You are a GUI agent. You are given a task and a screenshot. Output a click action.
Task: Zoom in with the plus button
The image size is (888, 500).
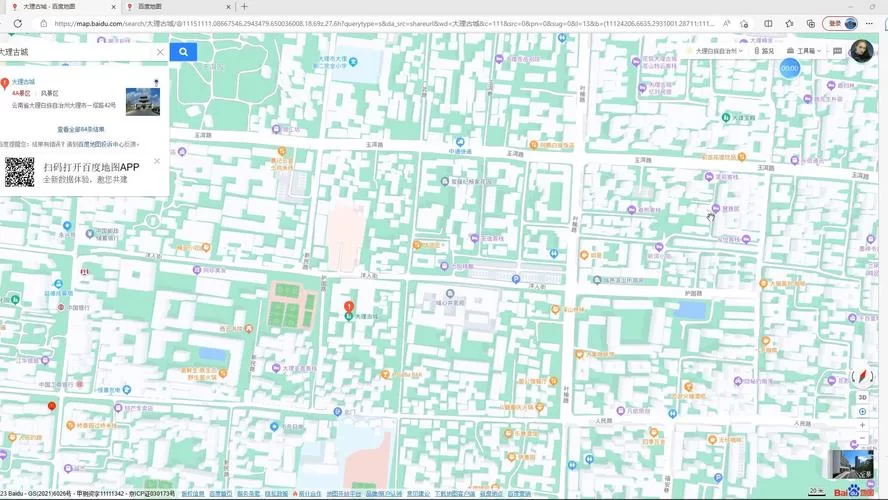click(863, 425)
